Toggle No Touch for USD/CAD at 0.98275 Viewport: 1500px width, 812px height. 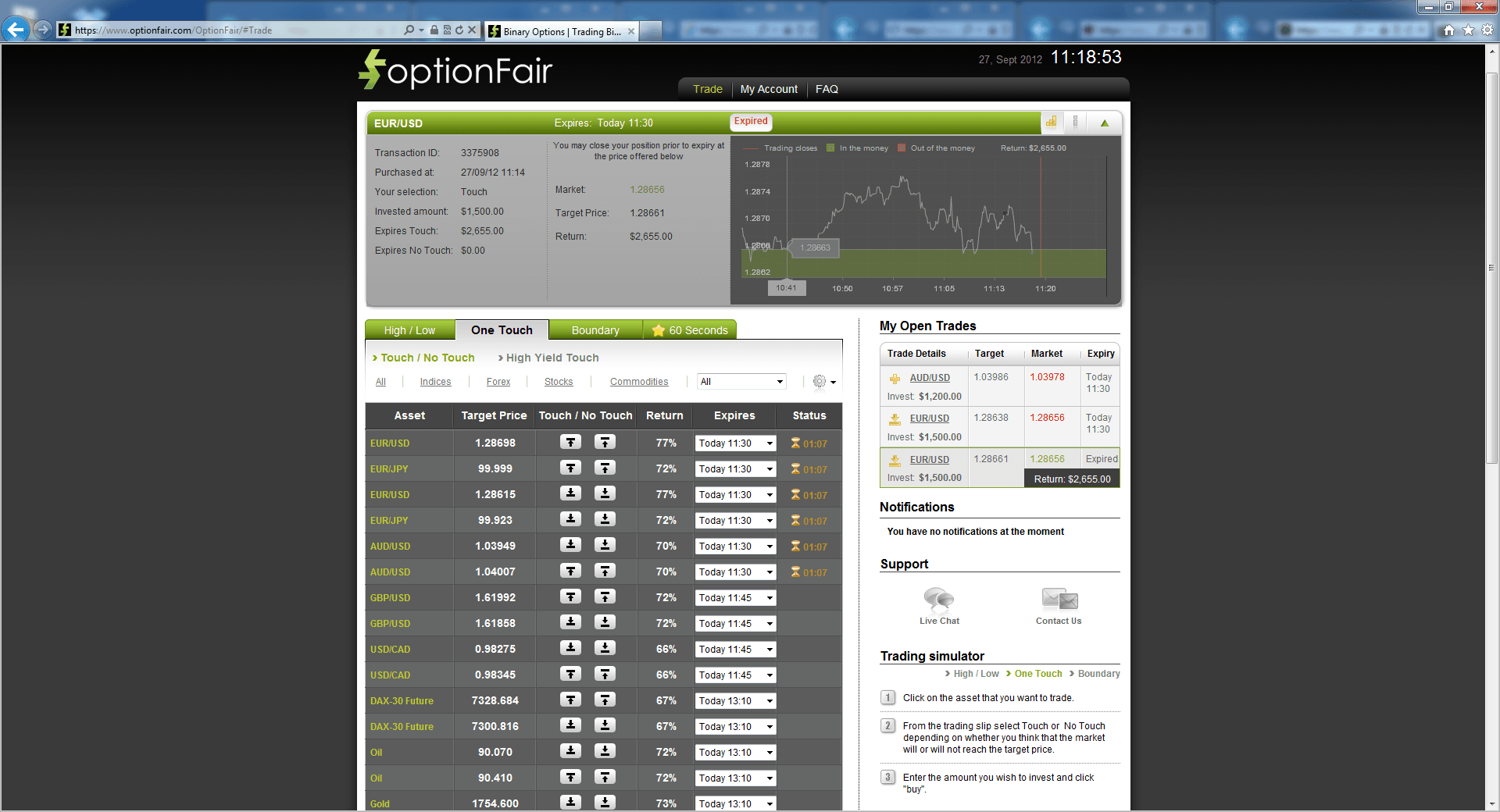tap(605, 648)
